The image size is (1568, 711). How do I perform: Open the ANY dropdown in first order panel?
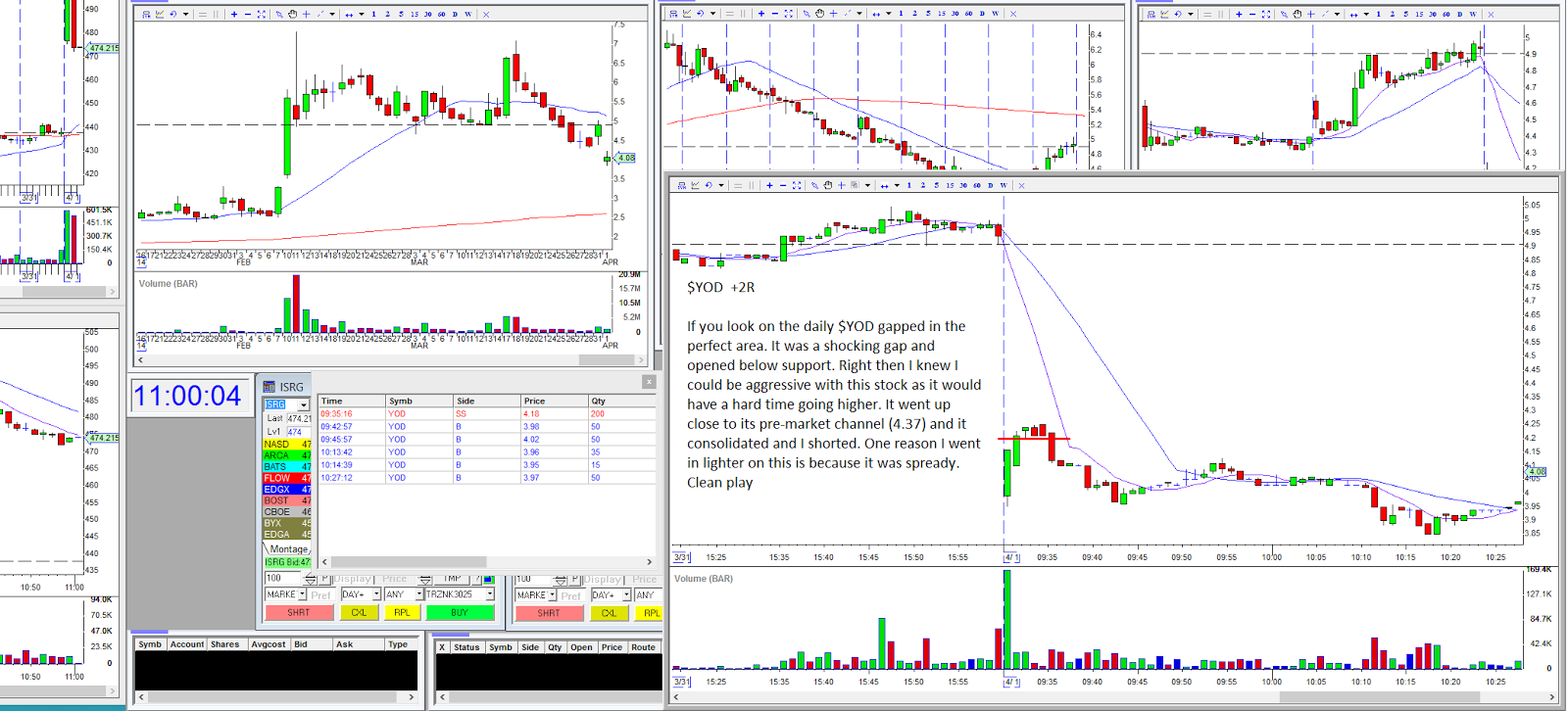pos(418,594)
